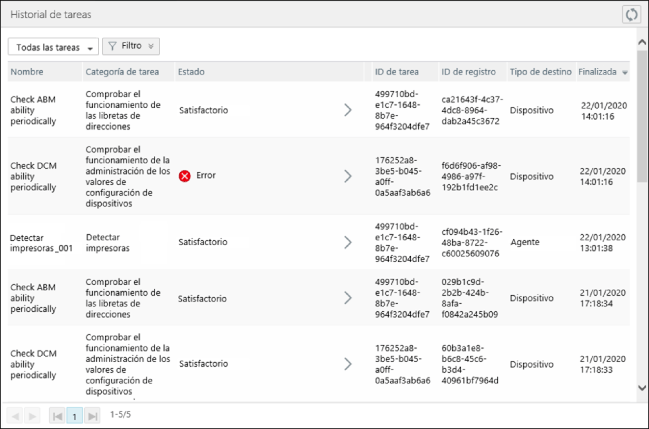Select page 1 in the pagination
The image size is (649, 429).
[74, 415]
